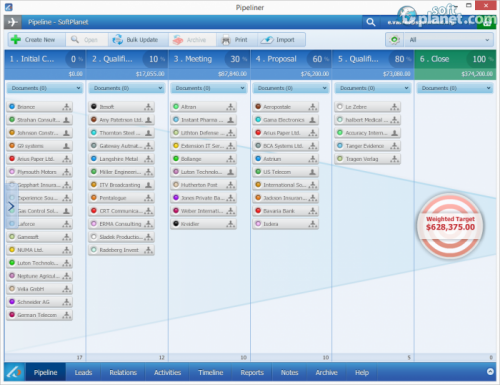The height and width of the screenshot is (385, 500).
Task: Select the Gamesoft opportunity
Action: coord(39,237)
